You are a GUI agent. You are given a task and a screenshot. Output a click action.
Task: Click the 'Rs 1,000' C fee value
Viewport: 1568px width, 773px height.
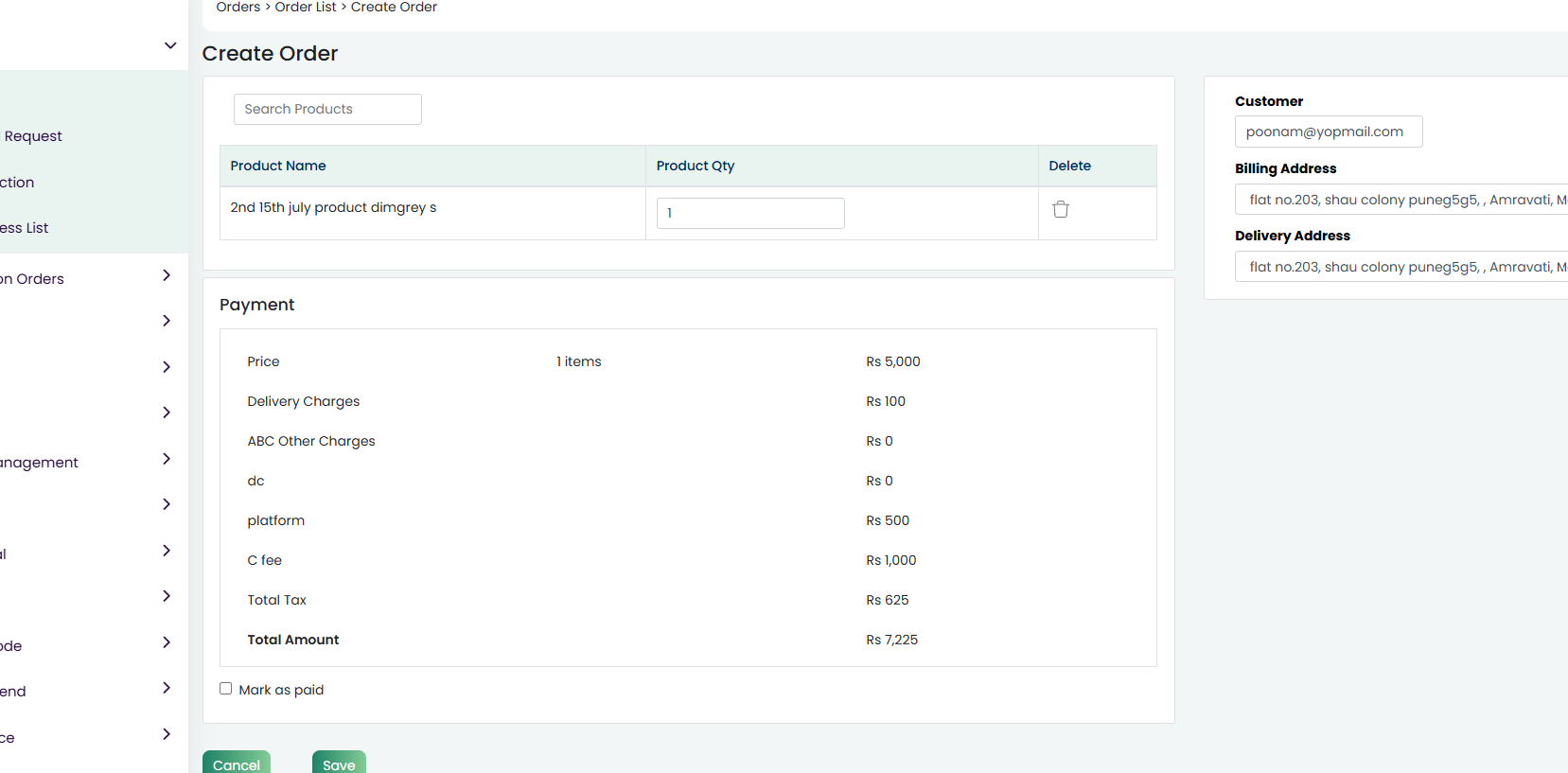point(891,560)
